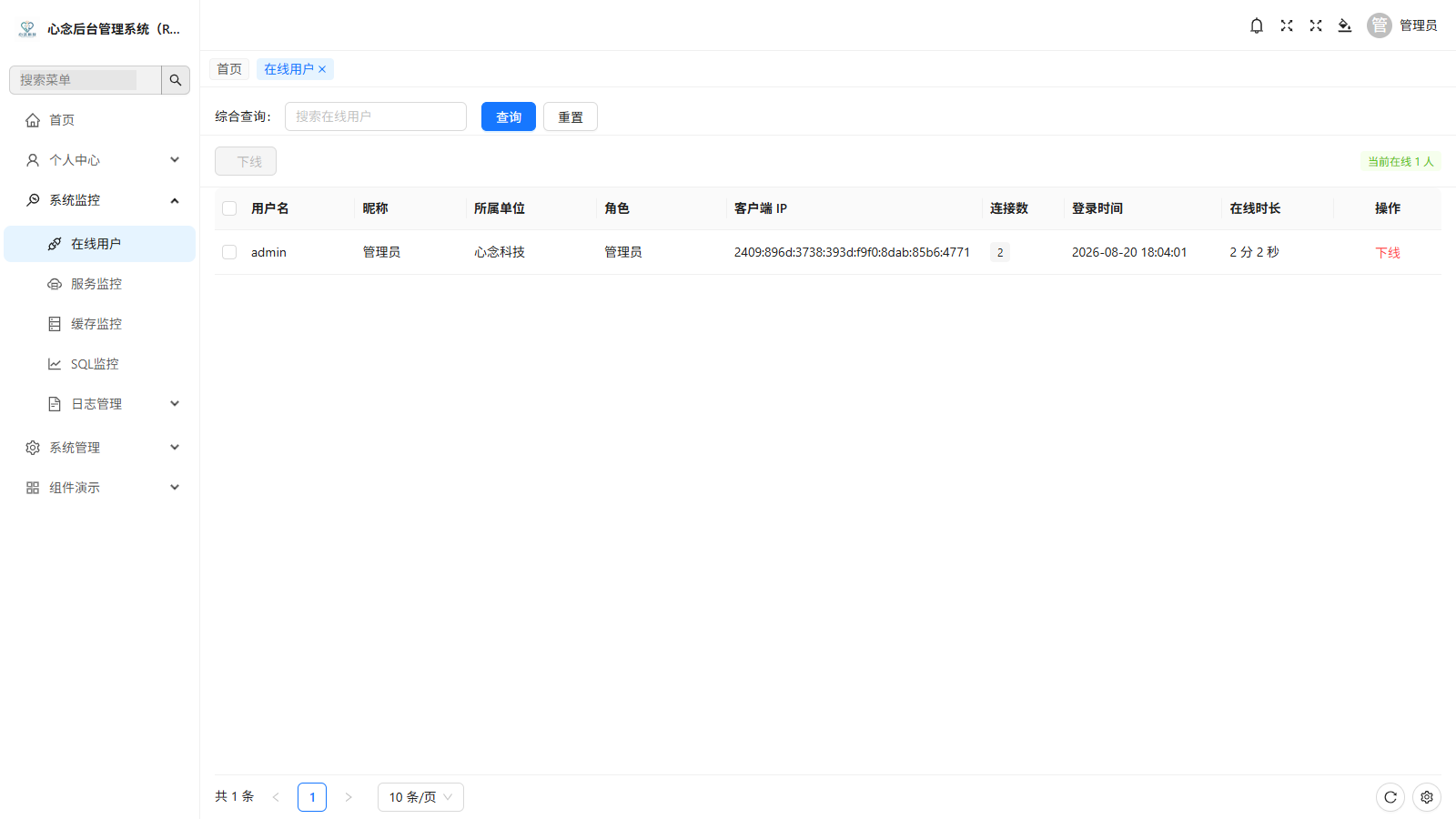Screen dimensions: 1456x819
Task: Click the blue 查询 button
Action: 509,116
